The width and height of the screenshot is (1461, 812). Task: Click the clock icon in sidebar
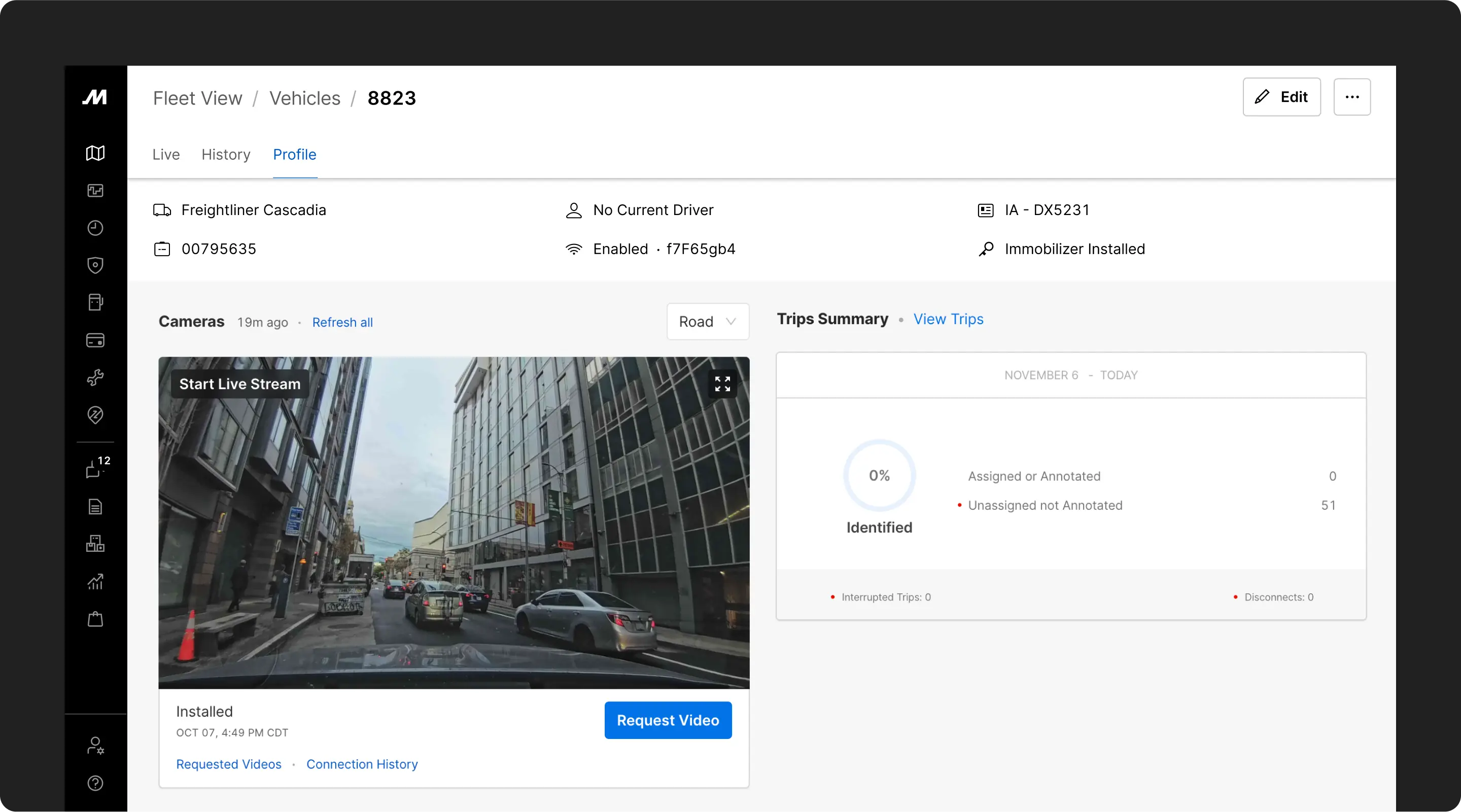(95, 228)
